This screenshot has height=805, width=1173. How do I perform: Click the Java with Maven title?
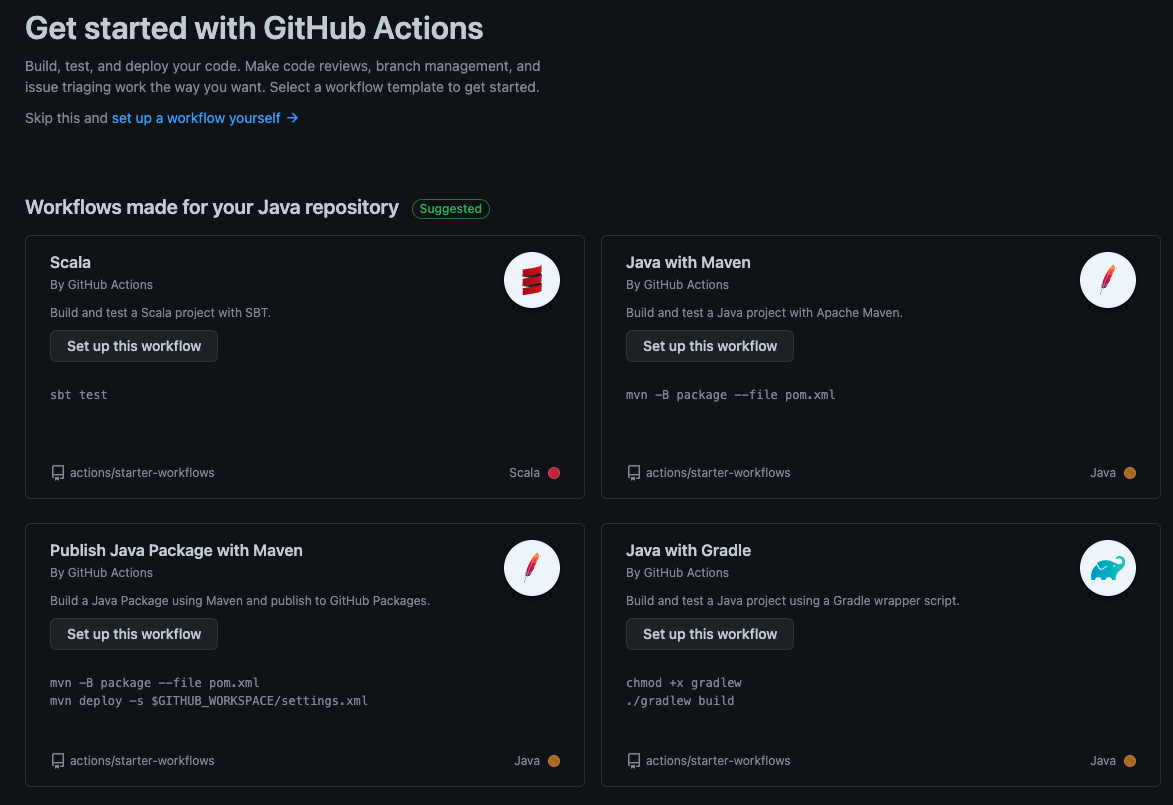coord(688,263)
